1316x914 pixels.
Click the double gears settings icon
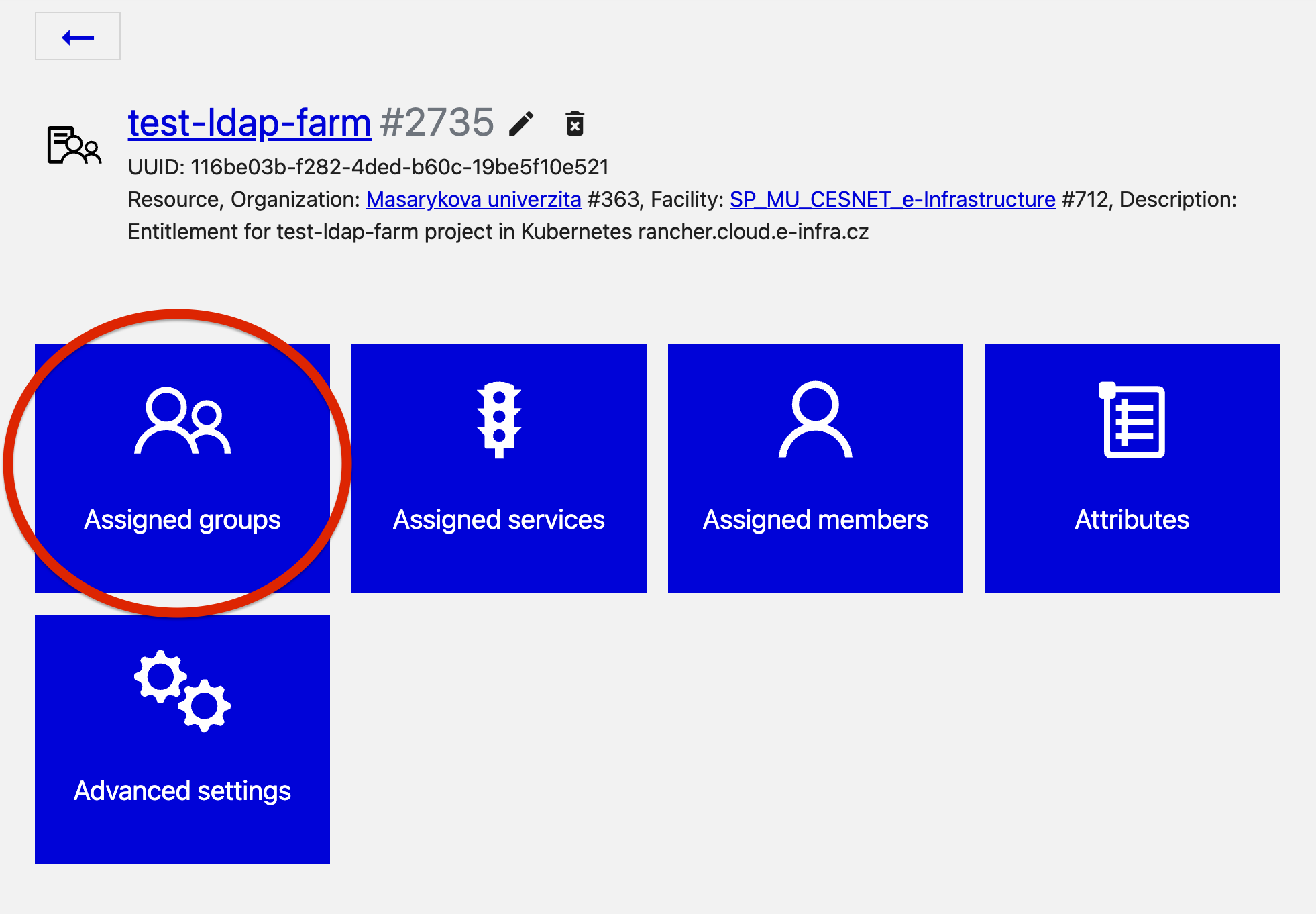(x=182, y=691)
